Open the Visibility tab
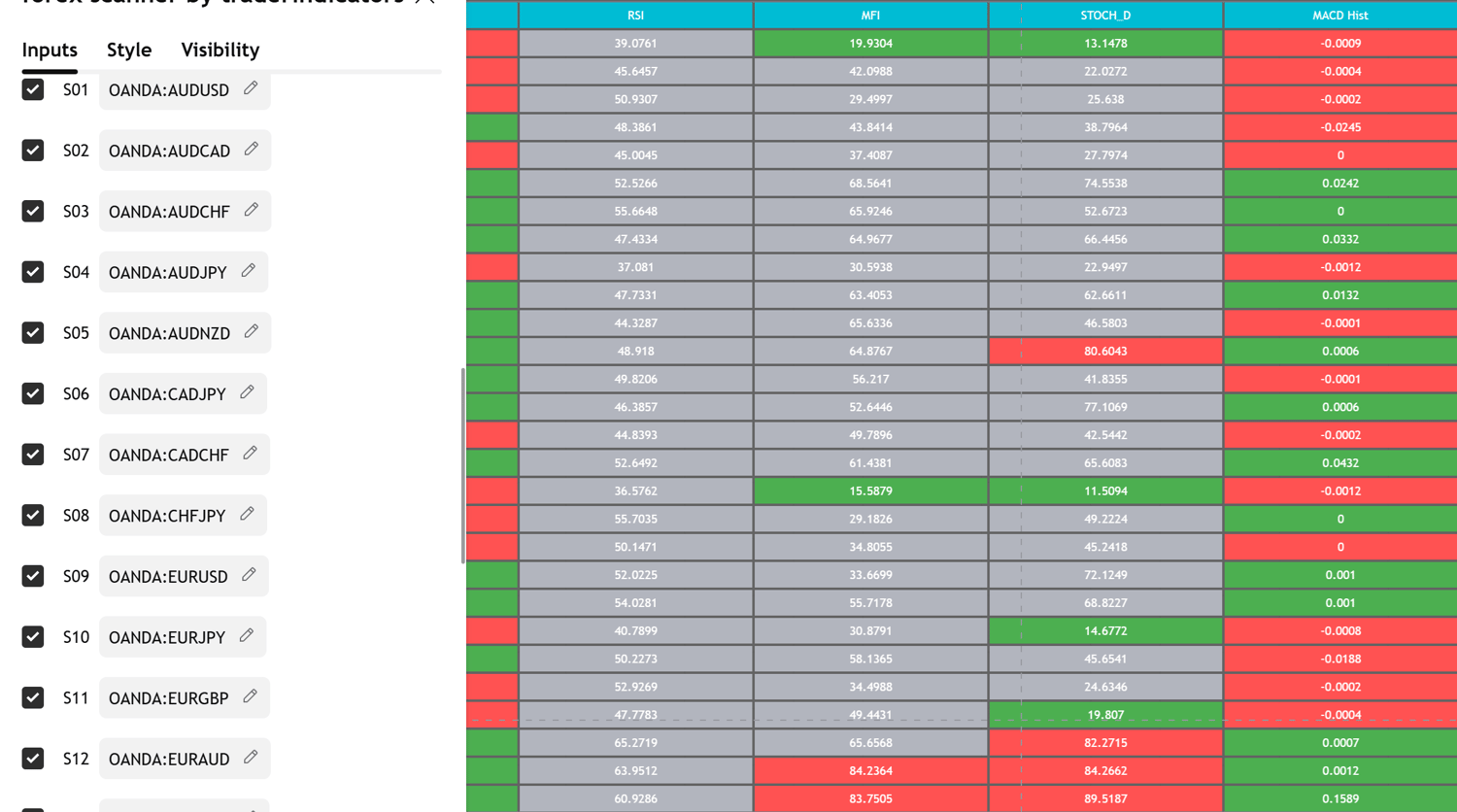Image resolution: width=1457 pixels, height=812 pixels. point(220,50)
